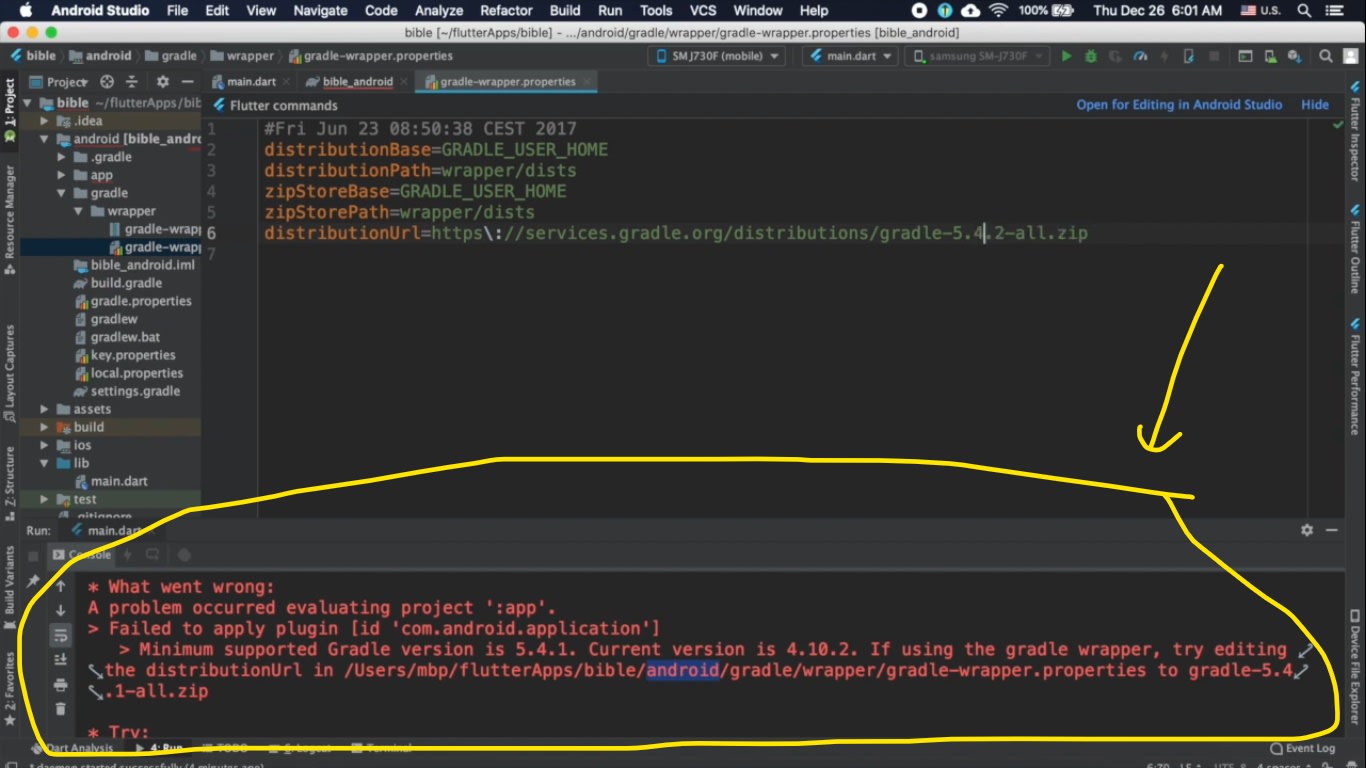The image size is (1366, 768).
Task: Open the Refactor menu
Action: pyautogui.click(x=506, y=10)
